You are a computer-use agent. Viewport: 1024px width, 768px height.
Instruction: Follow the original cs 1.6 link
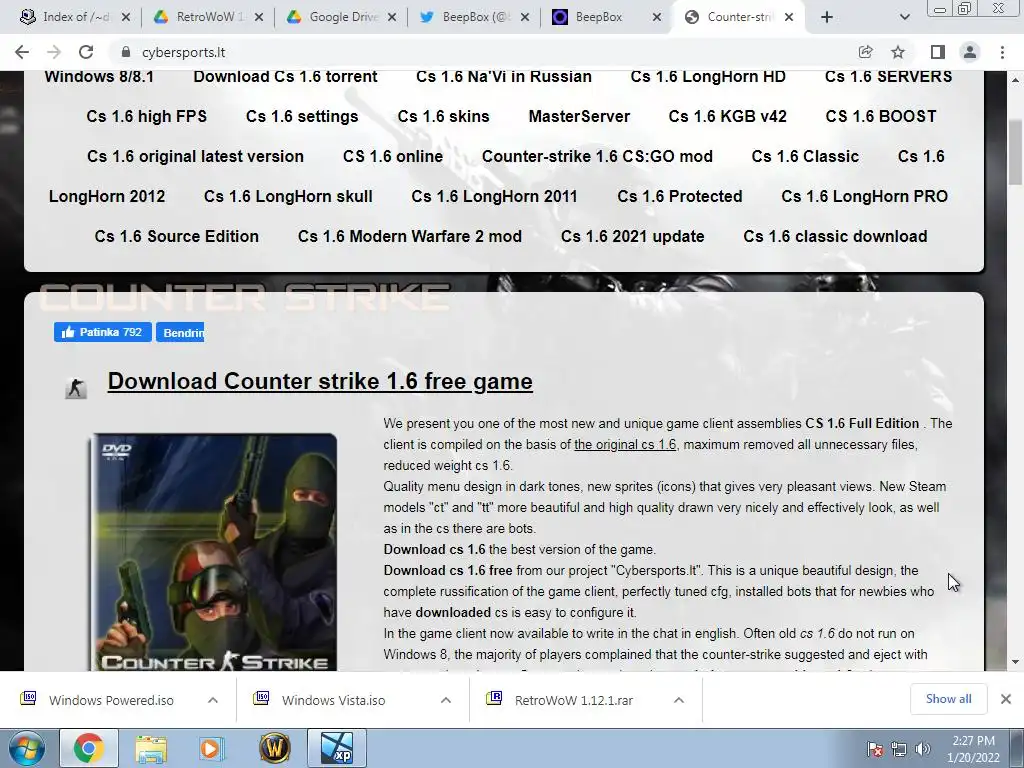[x=625, y=444]
